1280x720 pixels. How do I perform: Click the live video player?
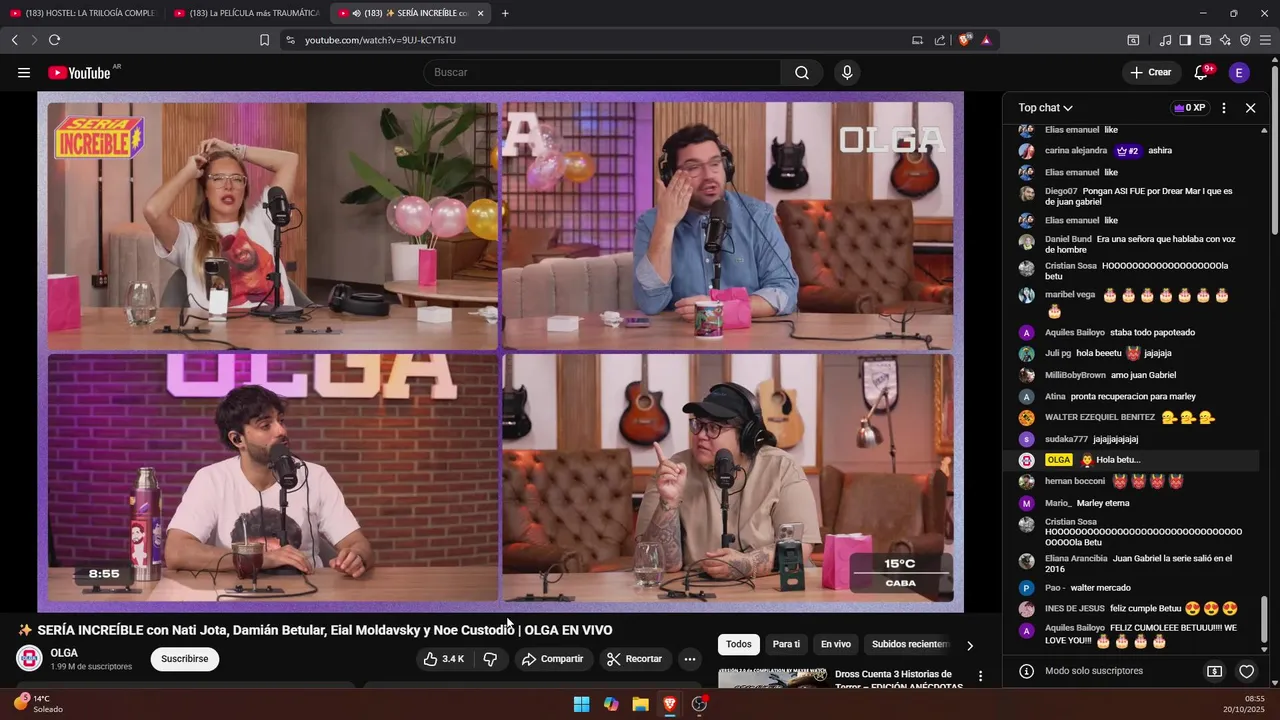click(500, 352)
